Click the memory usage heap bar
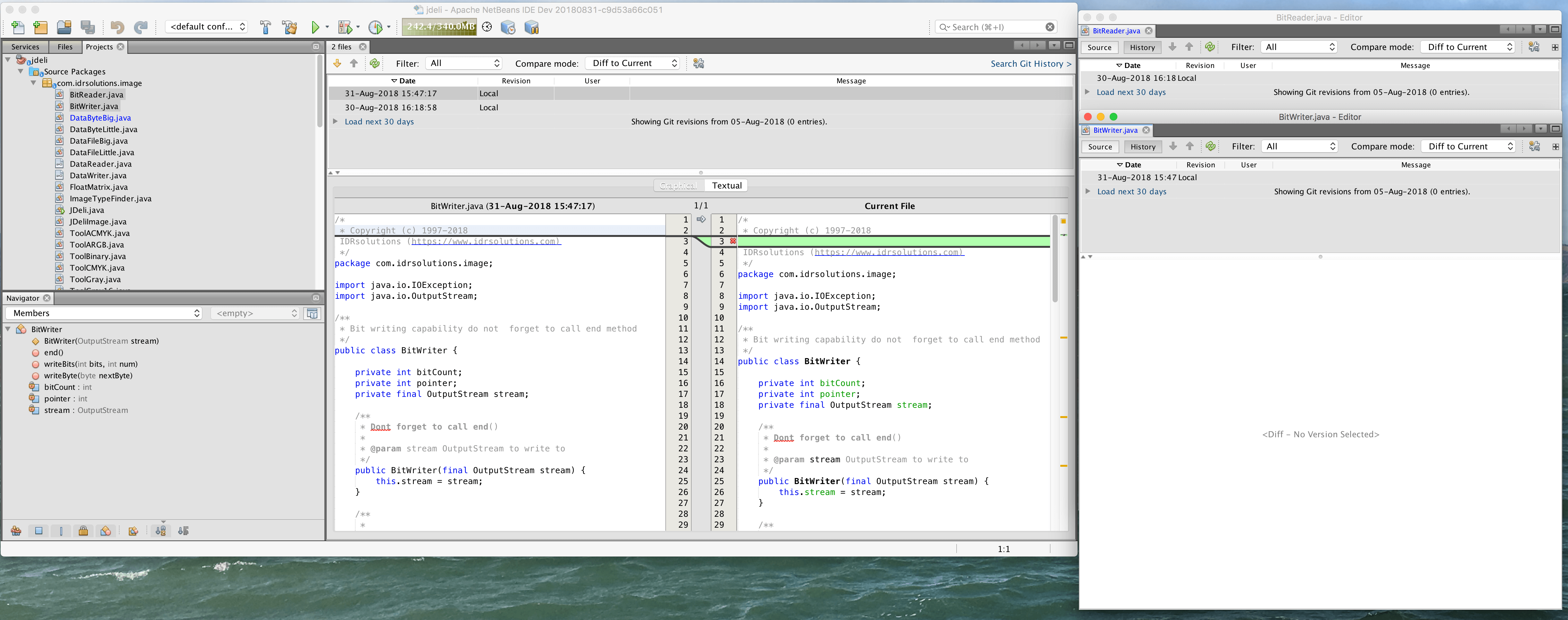 pos(439,27)
